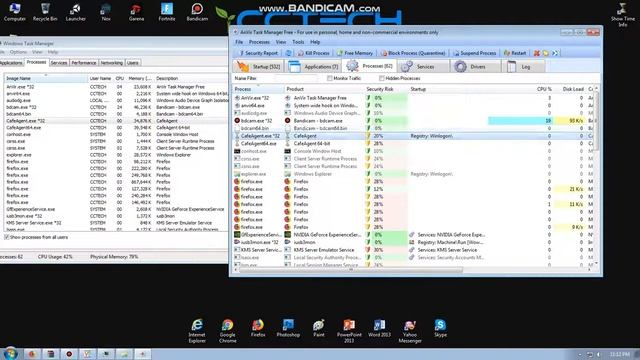
Task: Select iusb3mon.exe *32 row in AnVir
Action: pos(413,242)
